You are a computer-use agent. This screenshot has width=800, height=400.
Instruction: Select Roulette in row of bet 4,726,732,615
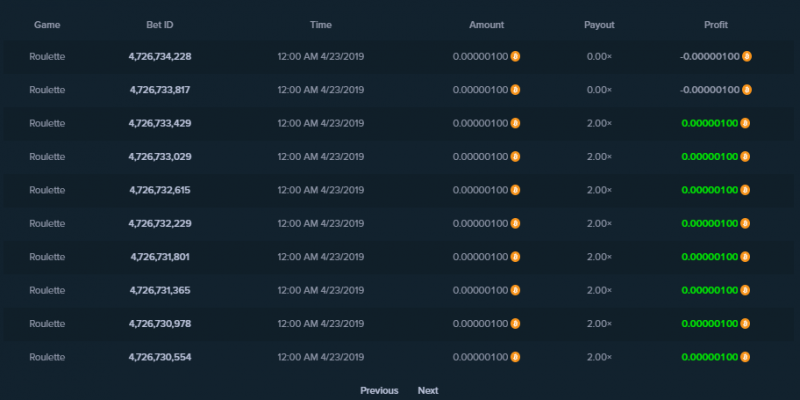pos(47,190)
